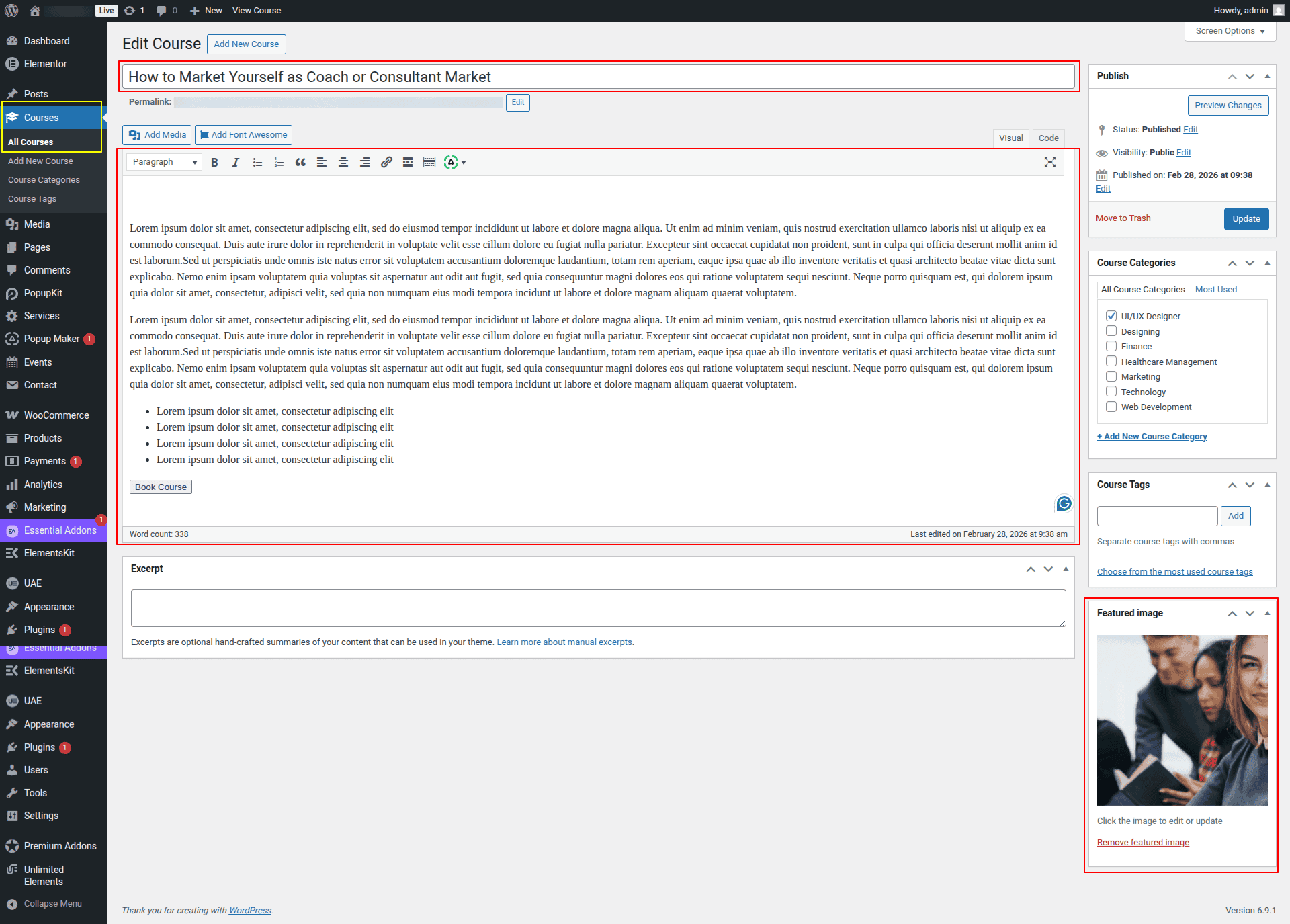Create a numbered list

pyautogui.click(x=279, y=162)
